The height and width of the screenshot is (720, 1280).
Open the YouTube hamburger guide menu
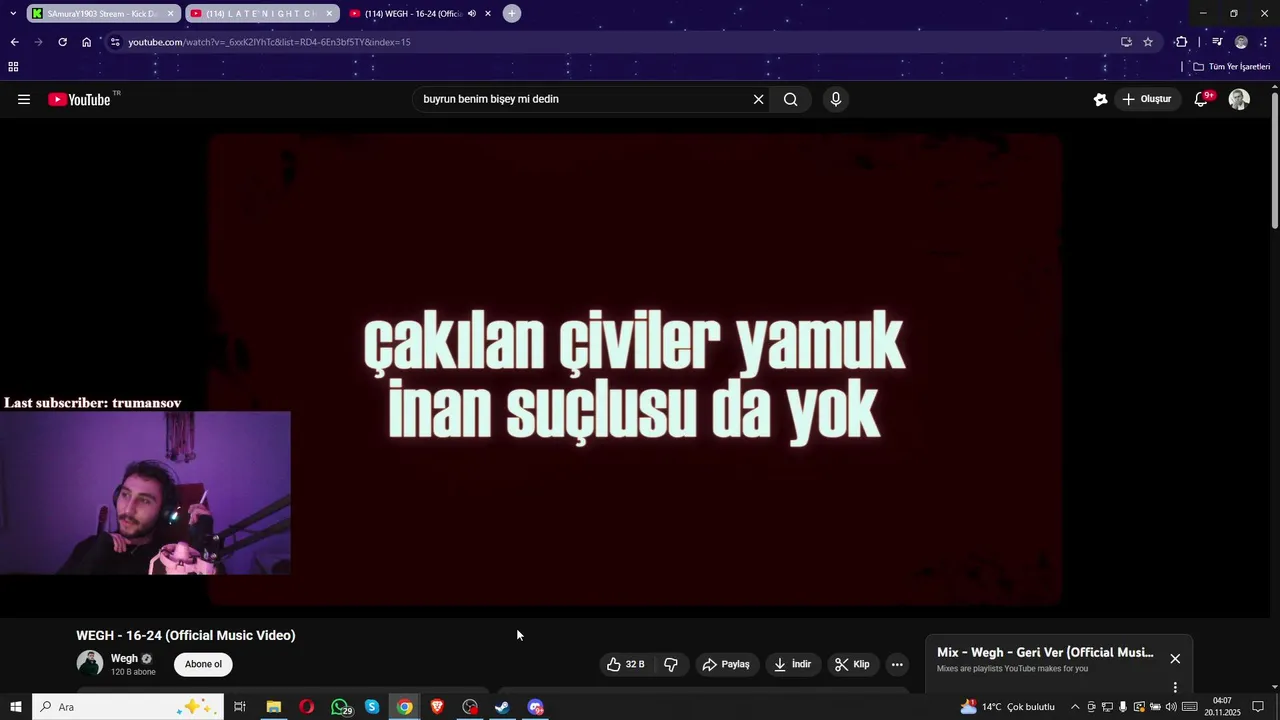(x=24, y=99)
